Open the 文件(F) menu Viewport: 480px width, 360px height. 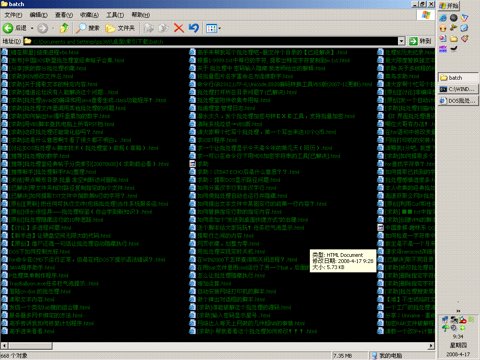(x=13, y=15)
